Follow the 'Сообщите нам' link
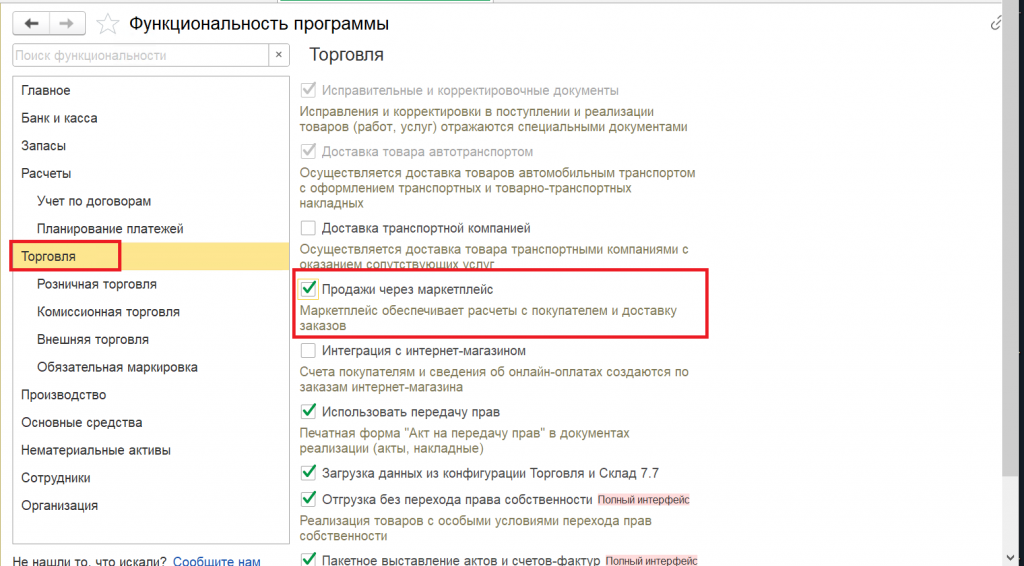Screen dimensions: 1024x566 point(217,561)
